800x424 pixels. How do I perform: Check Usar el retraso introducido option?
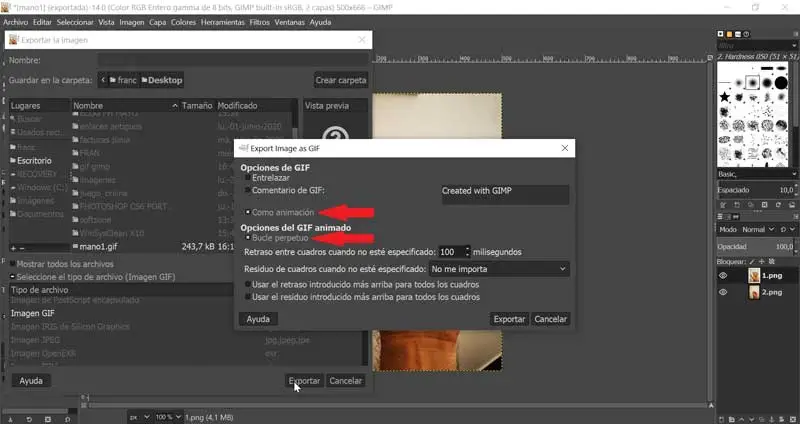pos(248,284)
